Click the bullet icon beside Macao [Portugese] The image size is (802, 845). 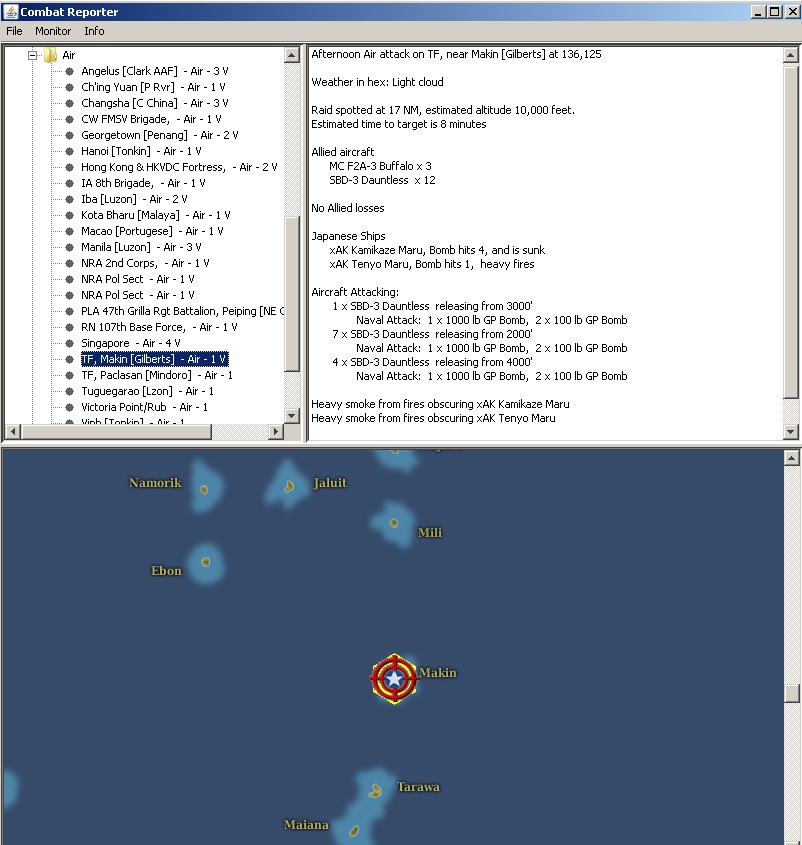[x=69, y=231]
